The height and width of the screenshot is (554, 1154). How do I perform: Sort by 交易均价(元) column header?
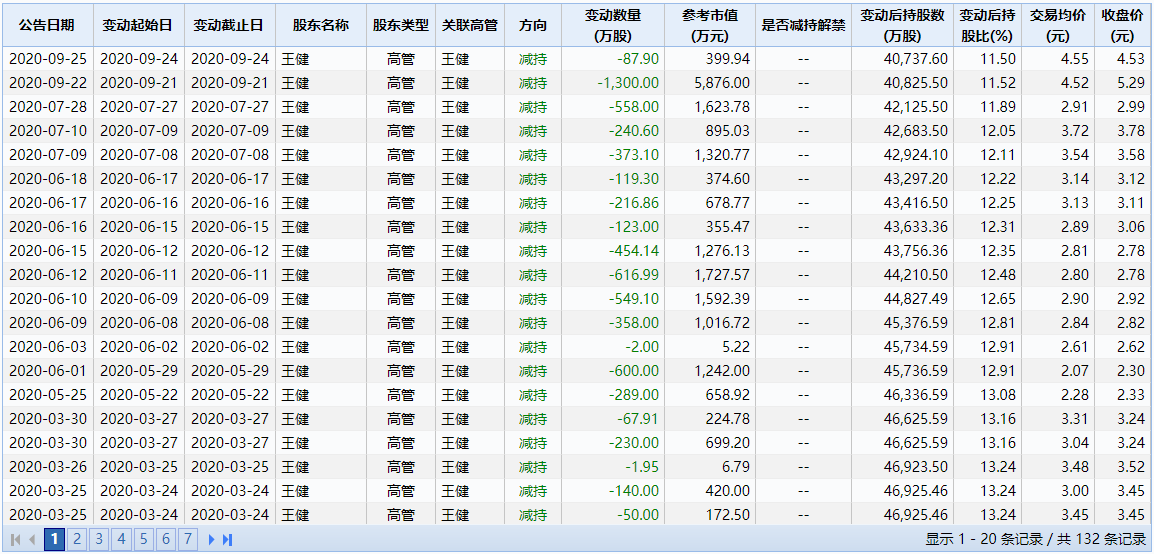tap(1057, 25)
